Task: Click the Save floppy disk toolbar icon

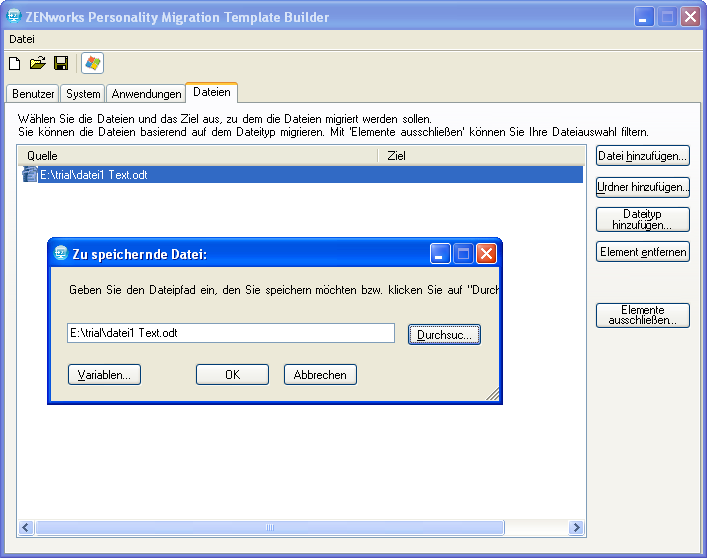Action: [61, 63]
